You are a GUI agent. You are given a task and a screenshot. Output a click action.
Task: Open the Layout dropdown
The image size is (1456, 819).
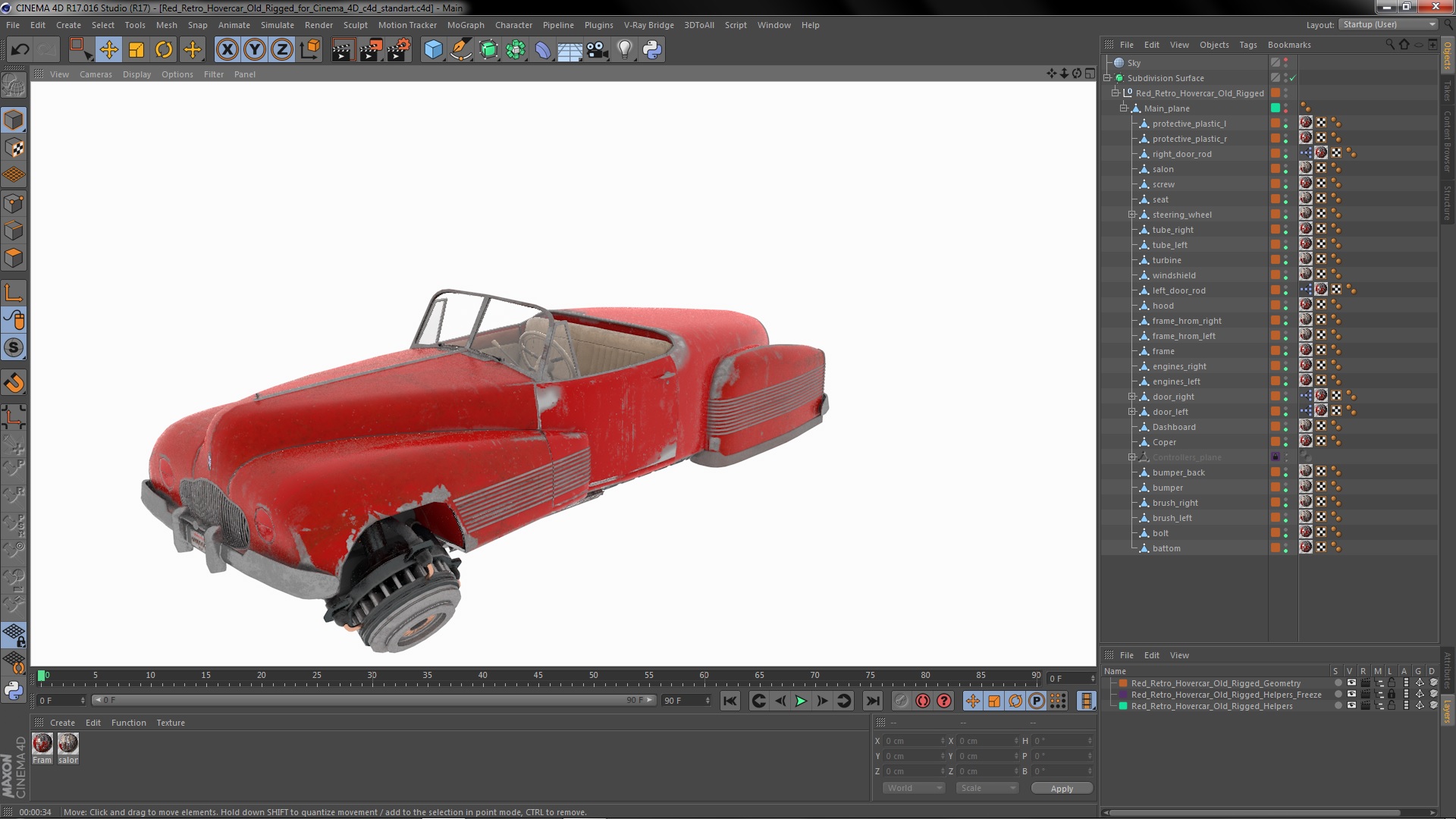(x=1388, y=24)
